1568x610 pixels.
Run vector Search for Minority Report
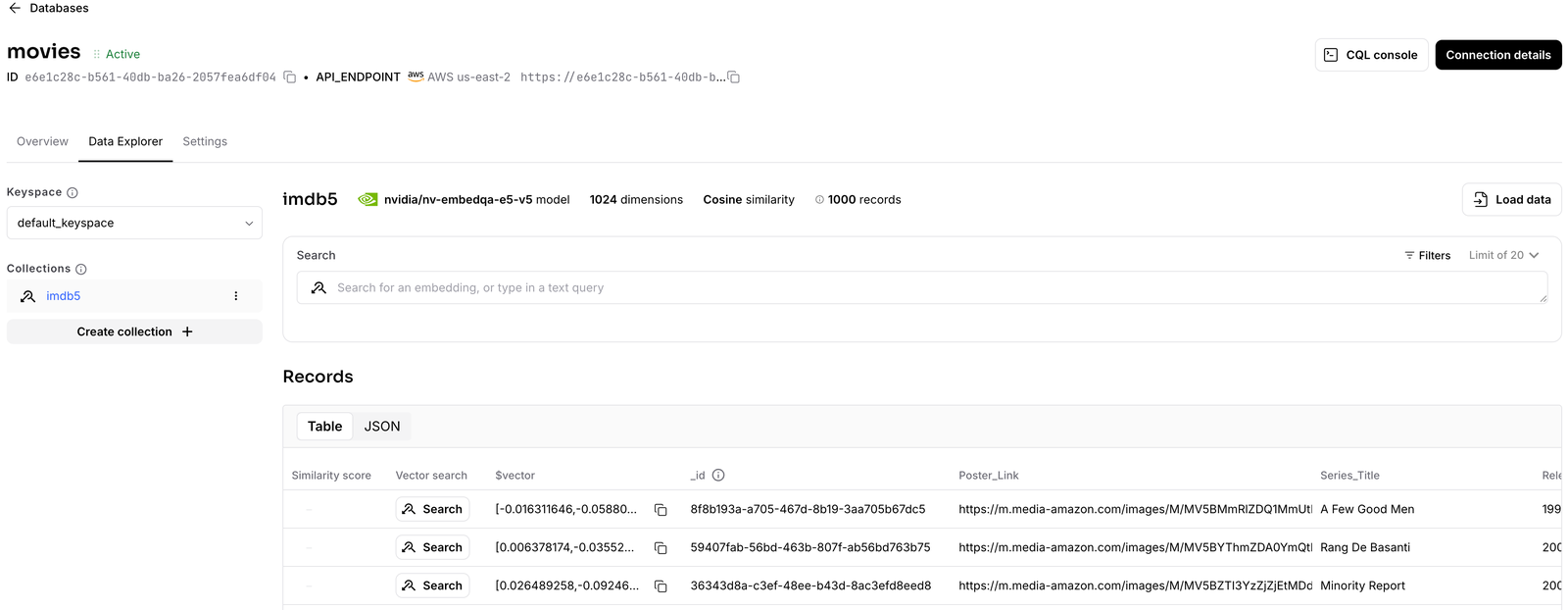pyautogui.click(x=432, y=585)
